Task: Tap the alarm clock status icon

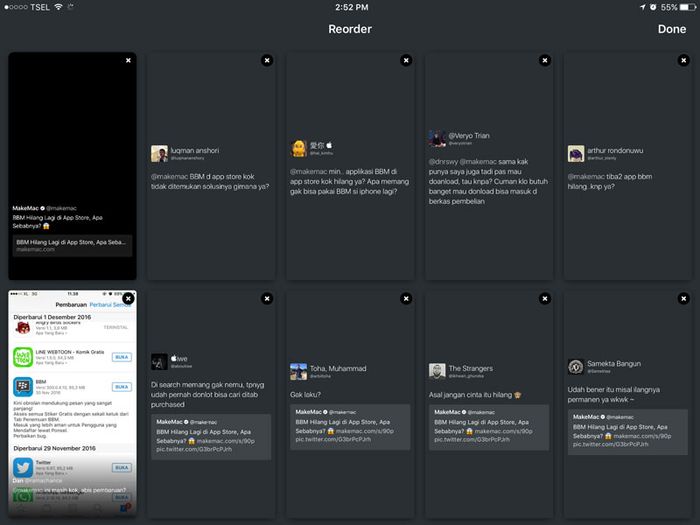Action: click(x=653, y=7)
